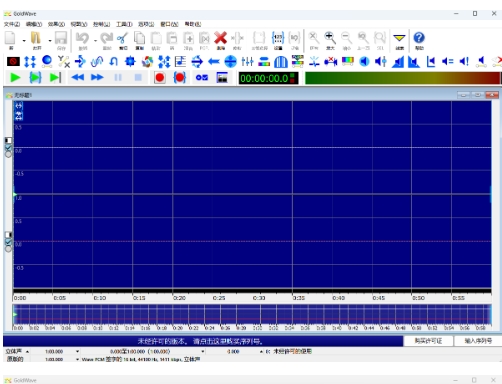502x384 pixels.
Task: Create a new file with the New icon
Action: coord(10,38)
